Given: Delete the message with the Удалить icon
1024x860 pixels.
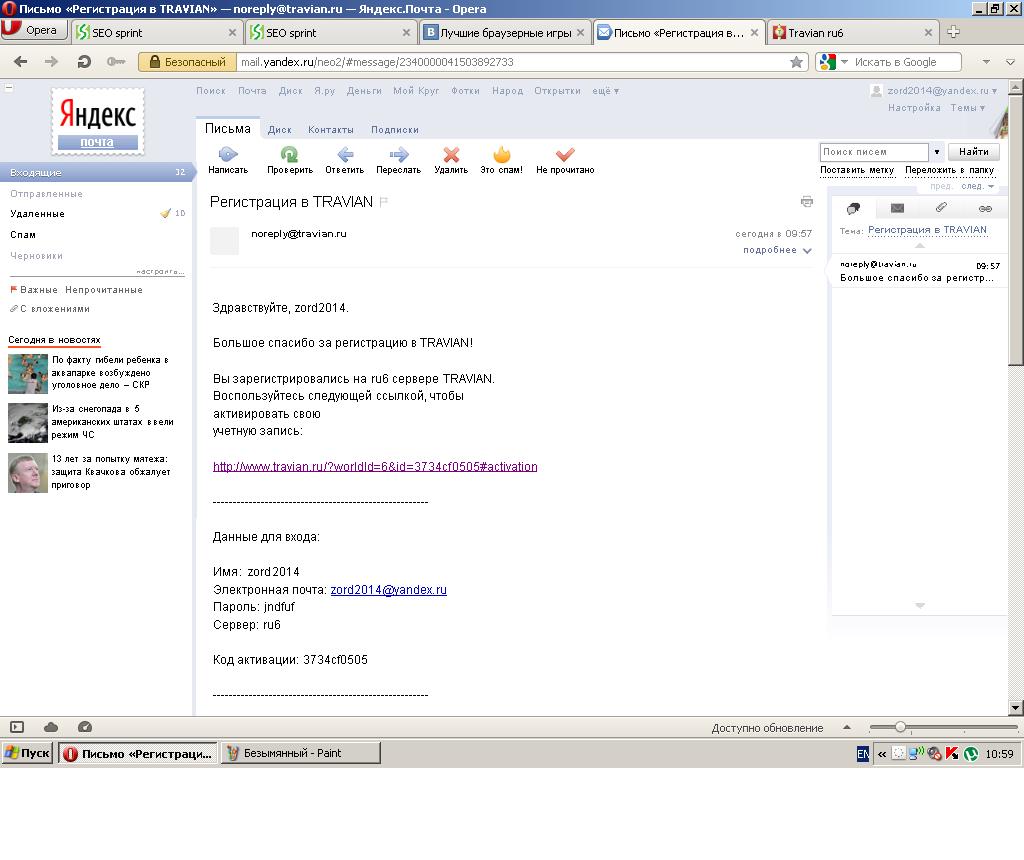Looking at the screenshot, I should coord(451,155).
